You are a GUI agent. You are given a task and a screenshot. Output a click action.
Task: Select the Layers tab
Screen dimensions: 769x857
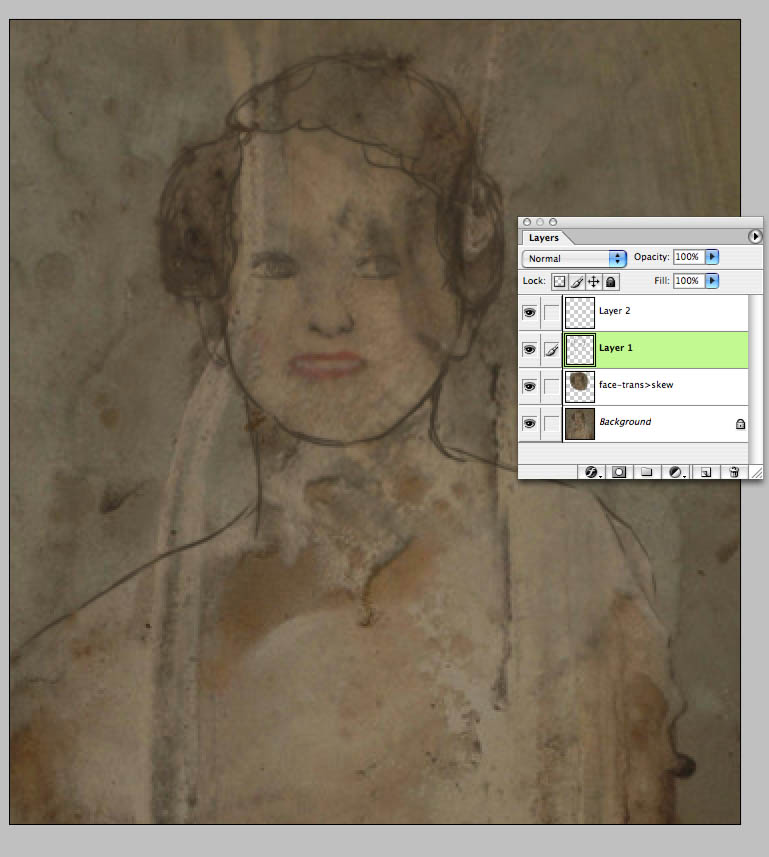[544, 238]
